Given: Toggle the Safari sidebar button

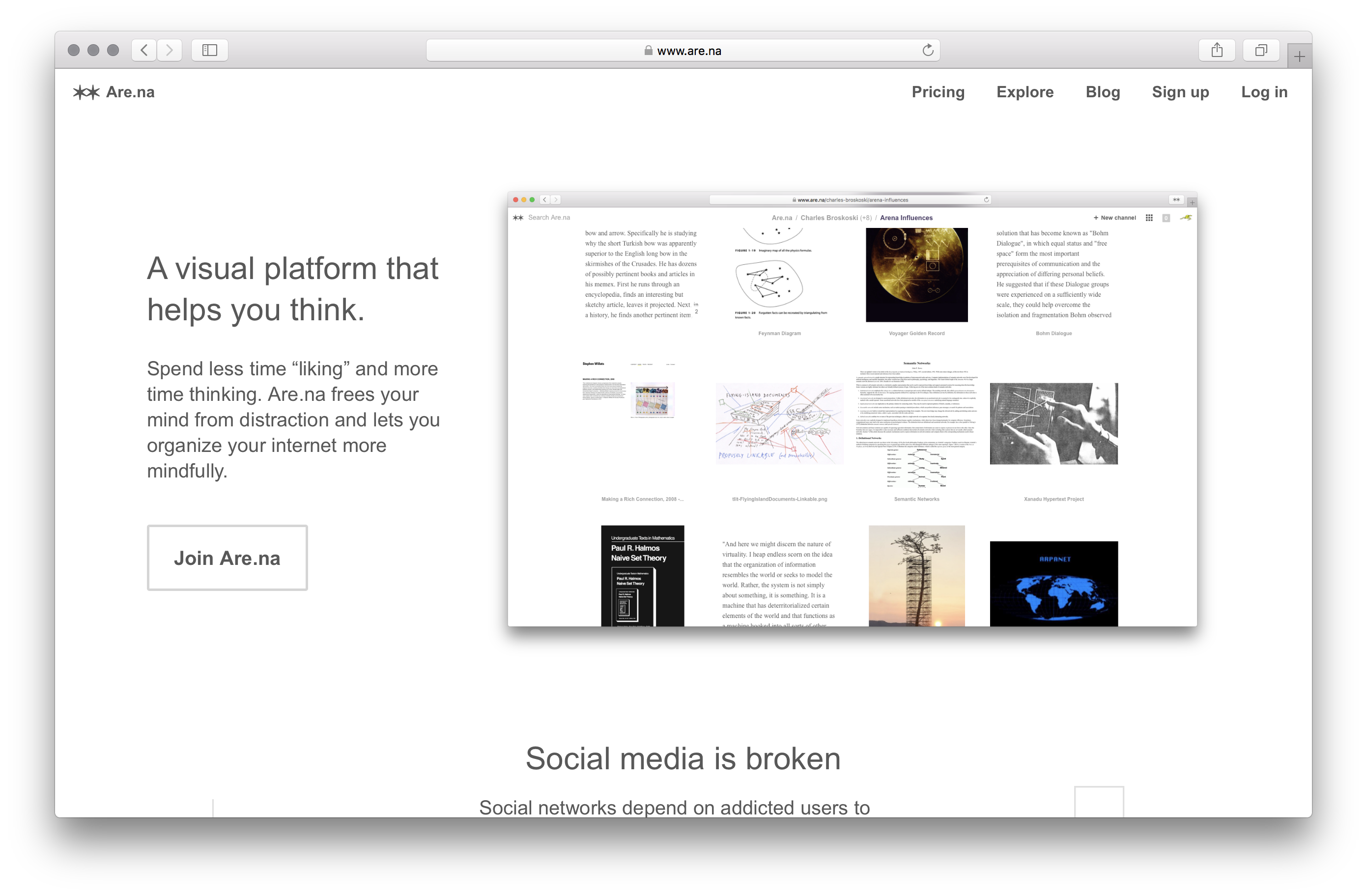Looking at the screenshot, I should click(210, 51).
